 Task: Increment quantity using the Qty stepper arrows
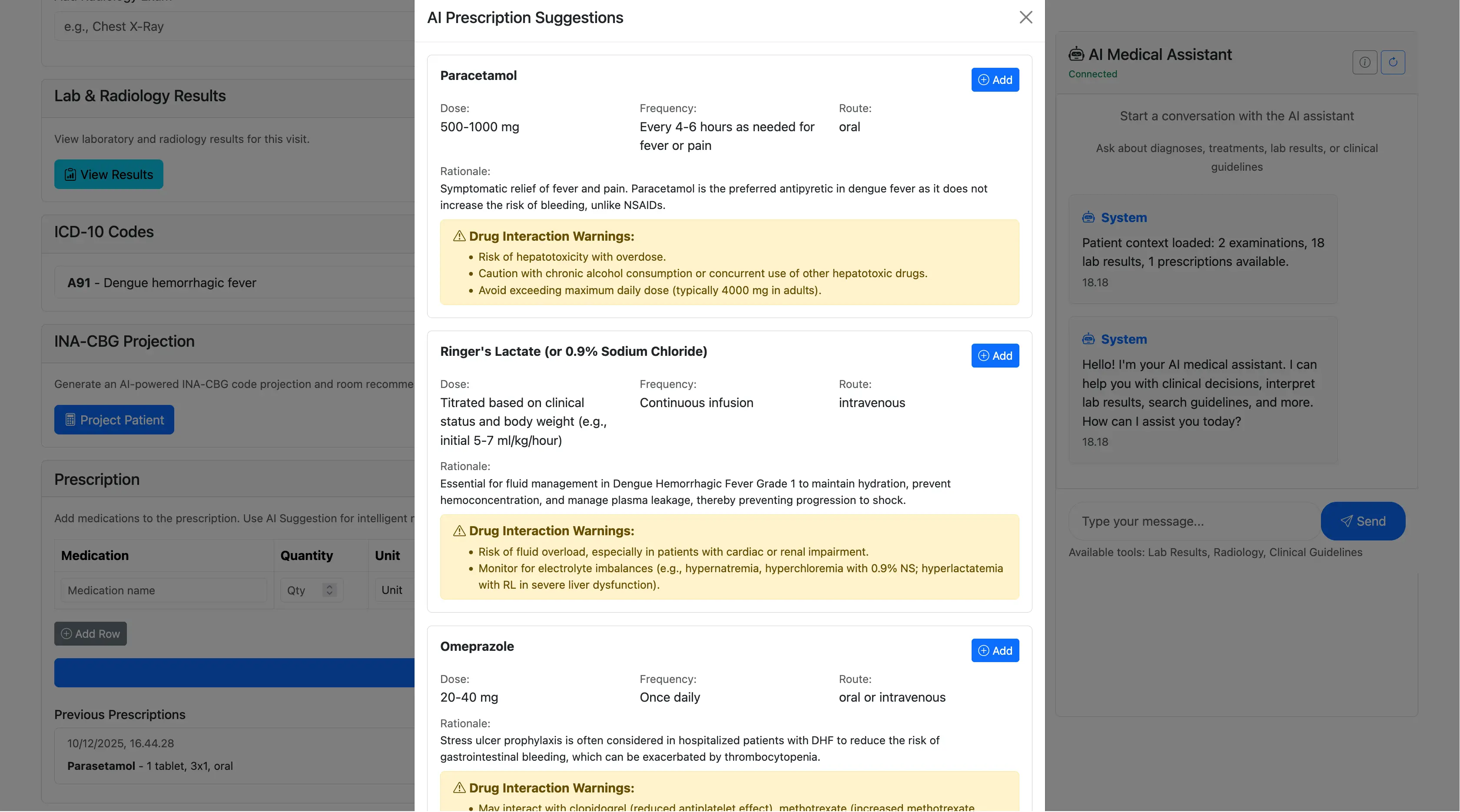coord(329,590)
